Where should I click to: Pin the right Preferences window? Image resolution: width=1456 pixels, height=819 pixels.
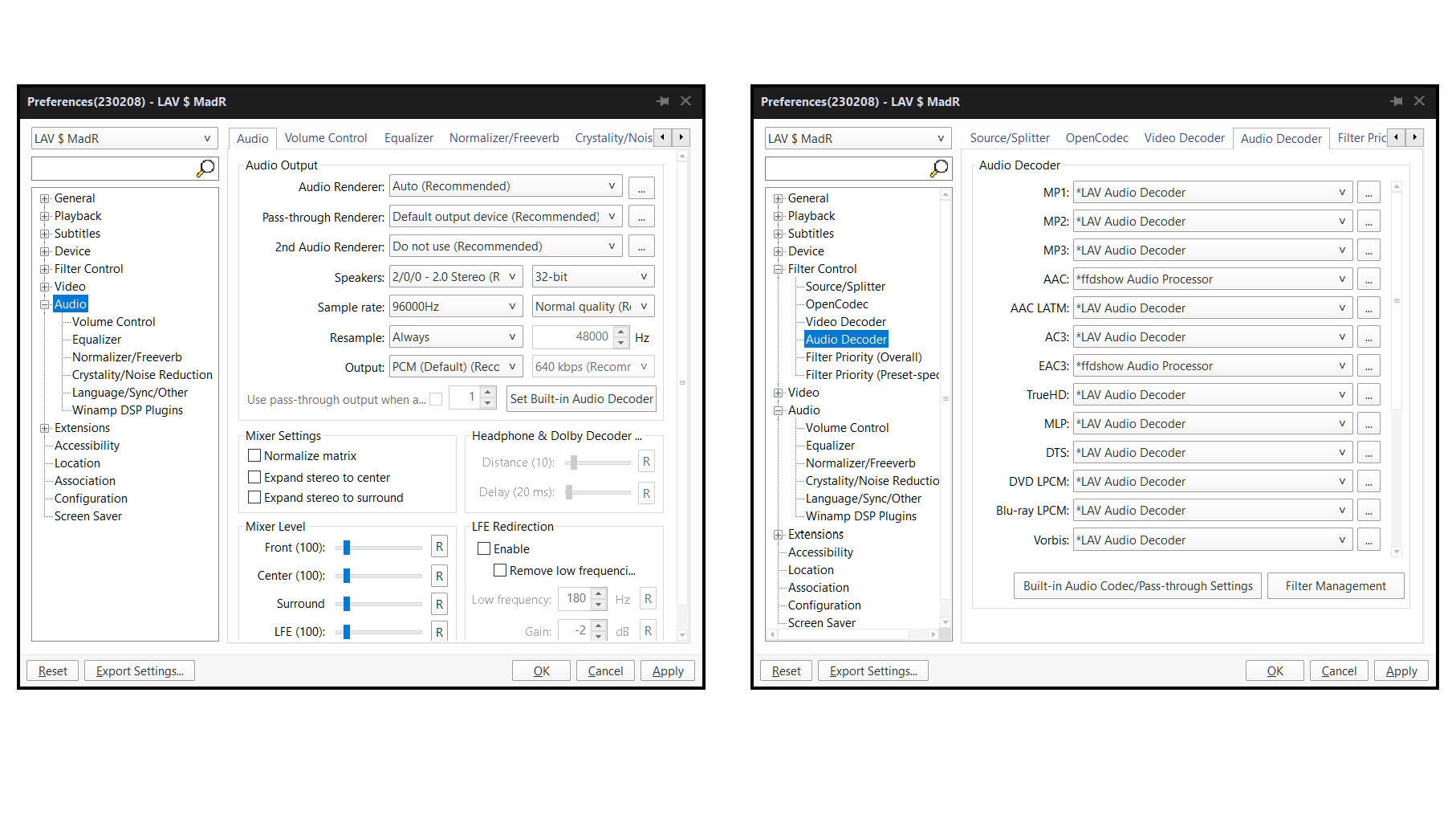pos(1397,101)
